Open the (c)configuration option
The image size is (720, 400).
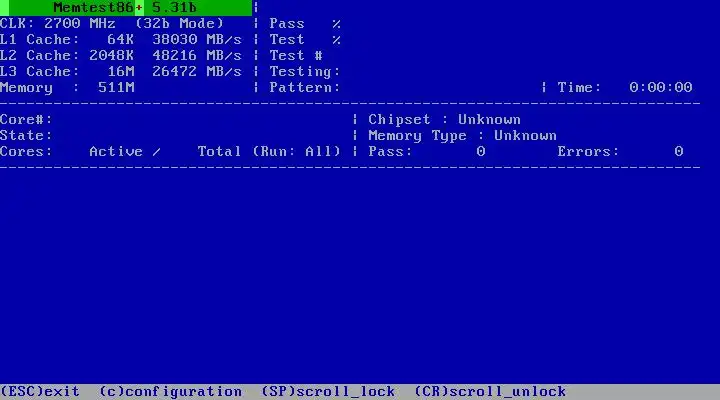[x=170, y=391]
